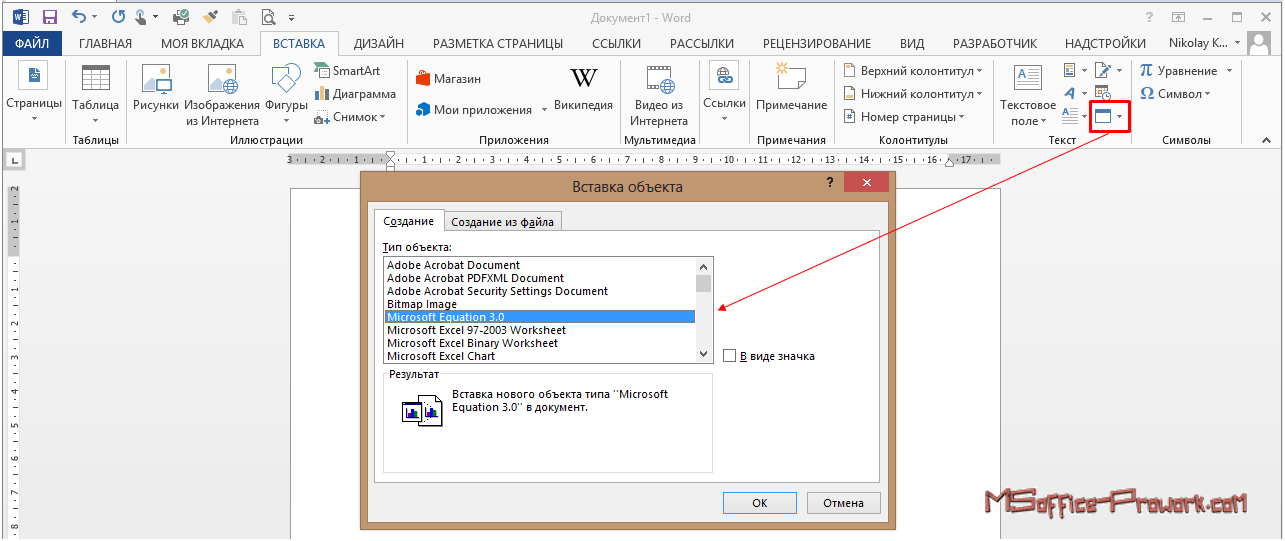Click the Object icon highlighted in red
The image size is (1285, 541).
tap(1103, 117)
